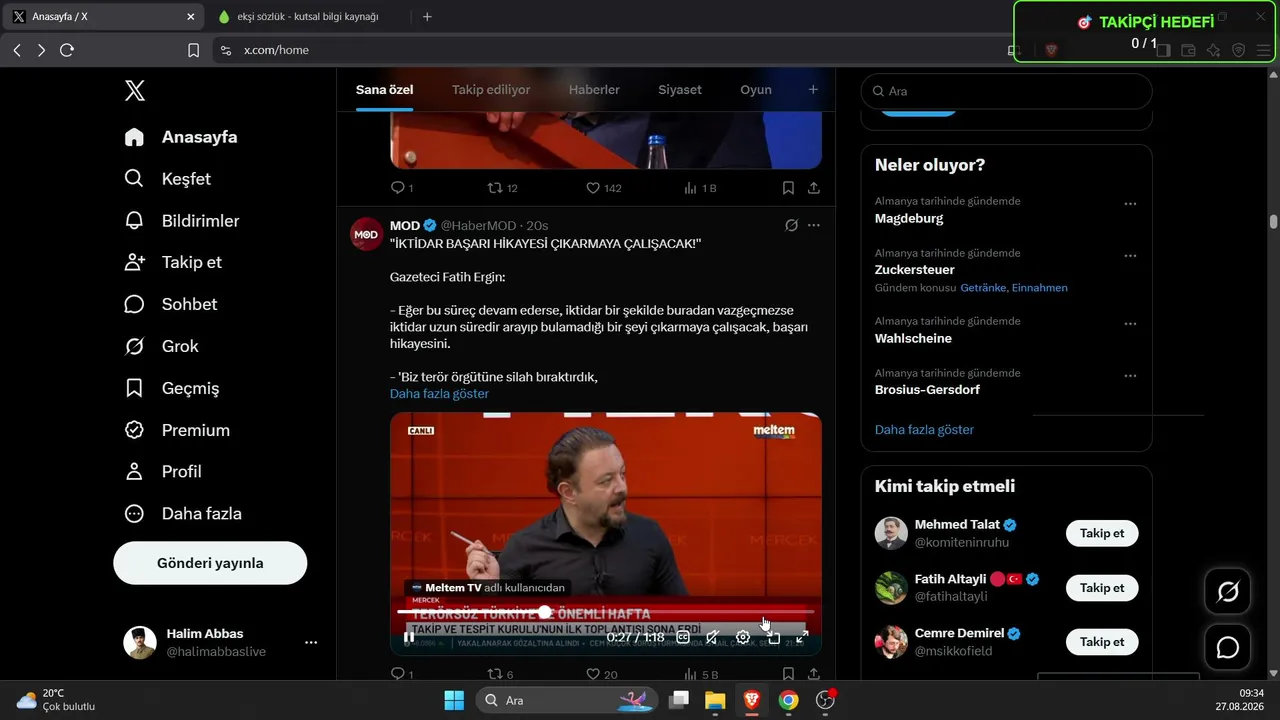Open video in picture-in-picture mode

pos(773,637)
